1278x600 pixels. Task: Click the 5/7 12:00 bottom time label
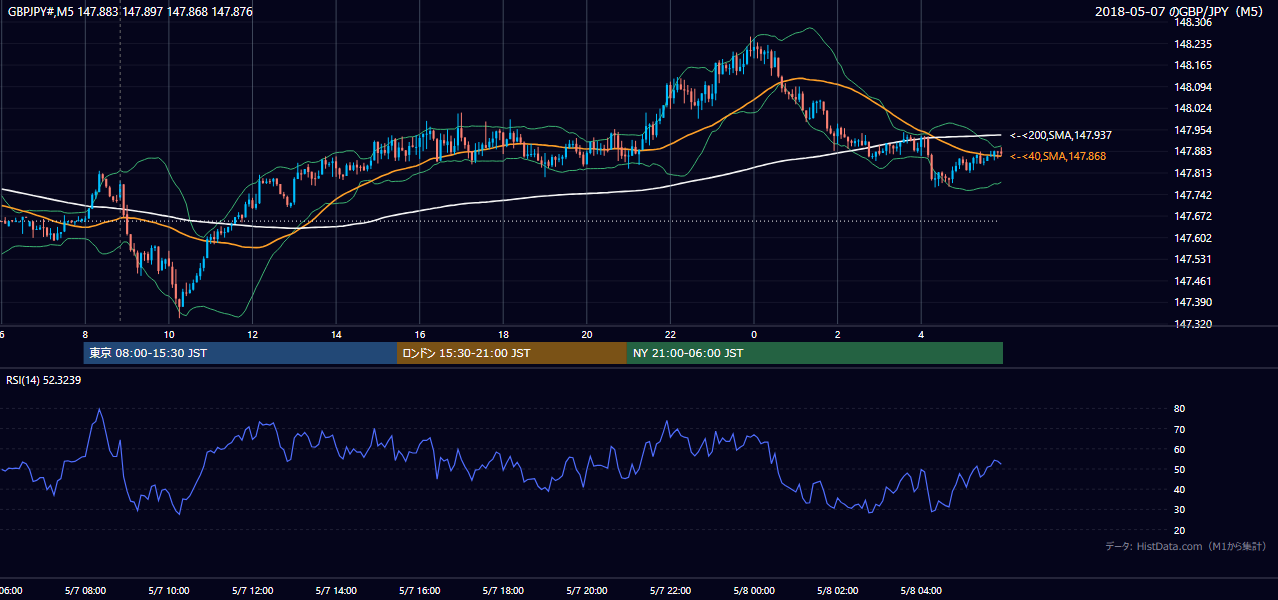(x=252, y=591)
